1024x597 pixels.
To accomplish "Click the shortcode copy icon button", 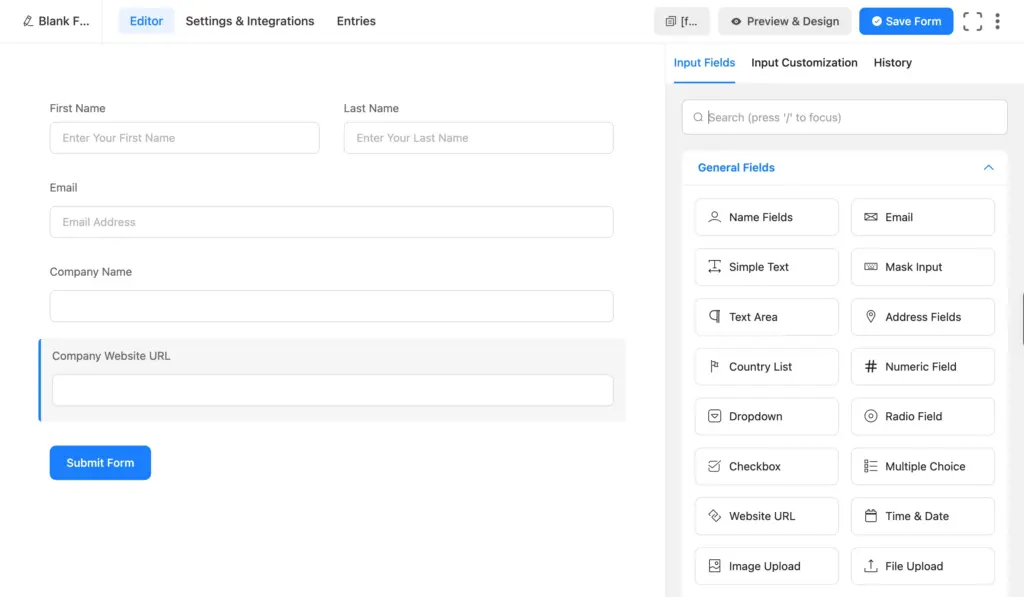I will coord(682,21).
